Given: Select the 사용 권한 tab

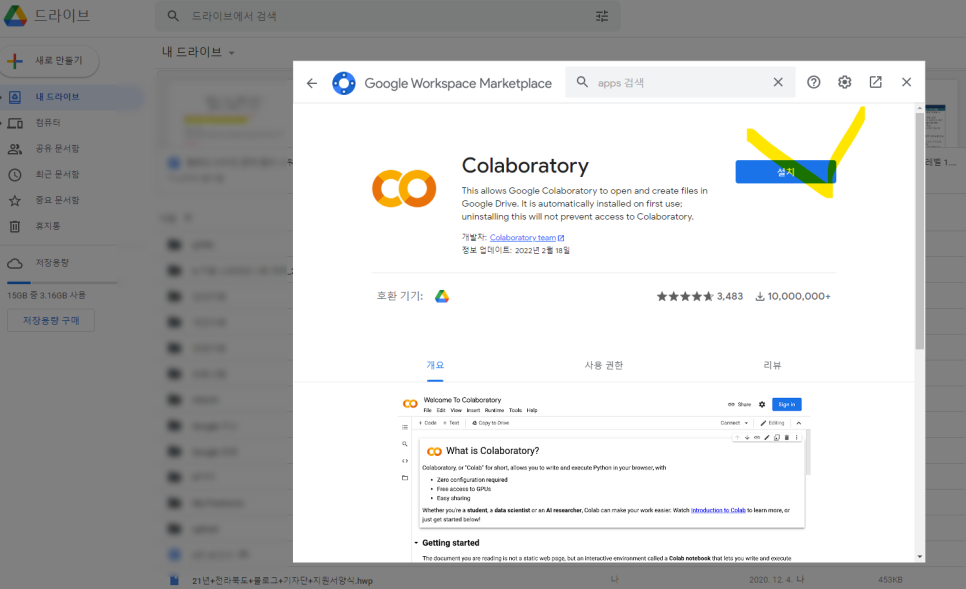Looking at the screenshot, I should 604,365.
